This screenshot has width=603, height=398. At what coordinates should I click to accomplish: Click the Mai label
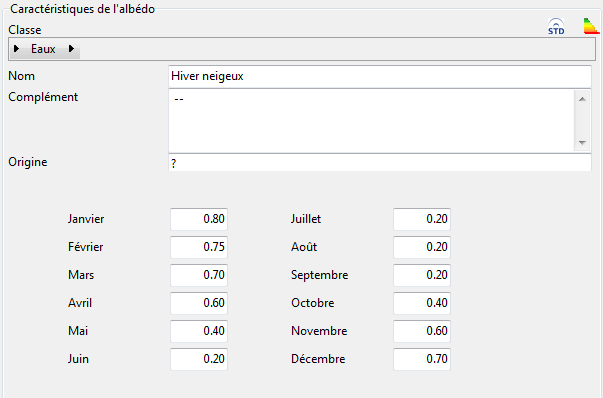pyautogui.click(x=78, y=331)
